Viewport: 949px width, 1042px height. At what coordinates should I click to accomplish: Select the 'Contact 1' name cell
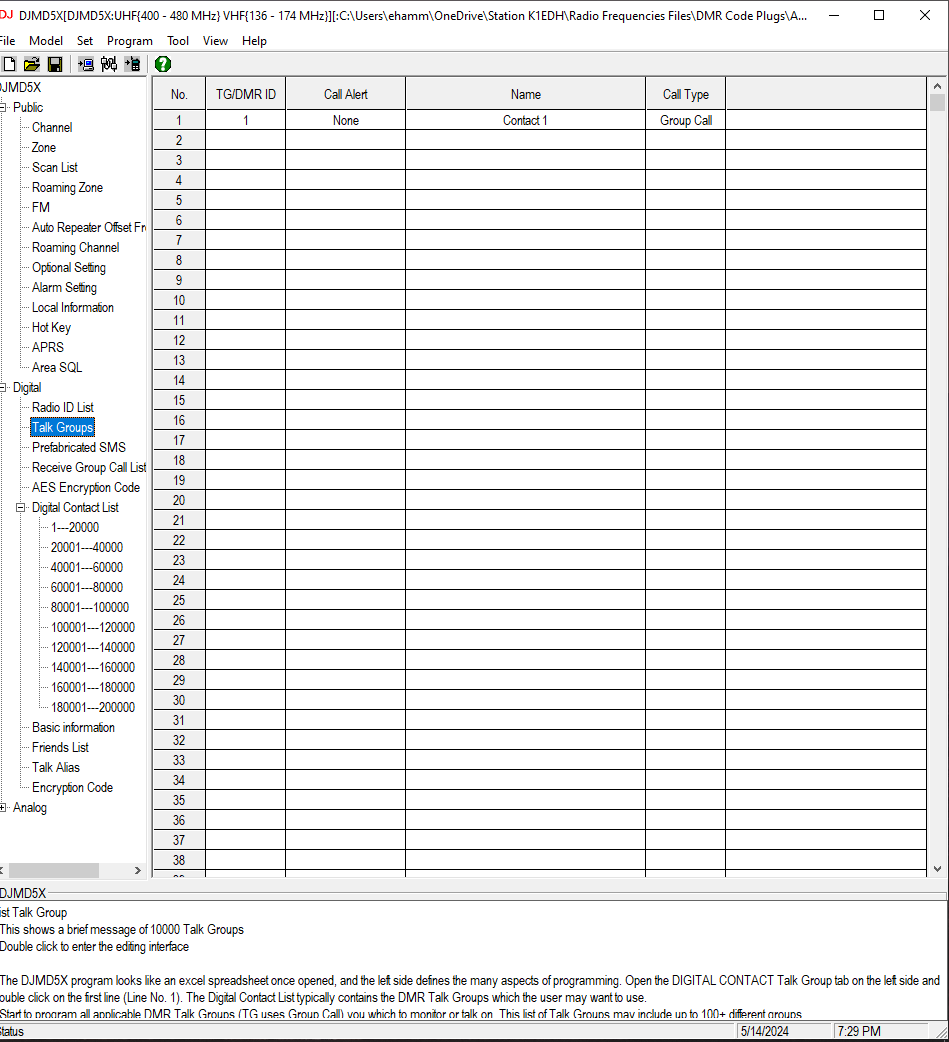pos(525,120)
